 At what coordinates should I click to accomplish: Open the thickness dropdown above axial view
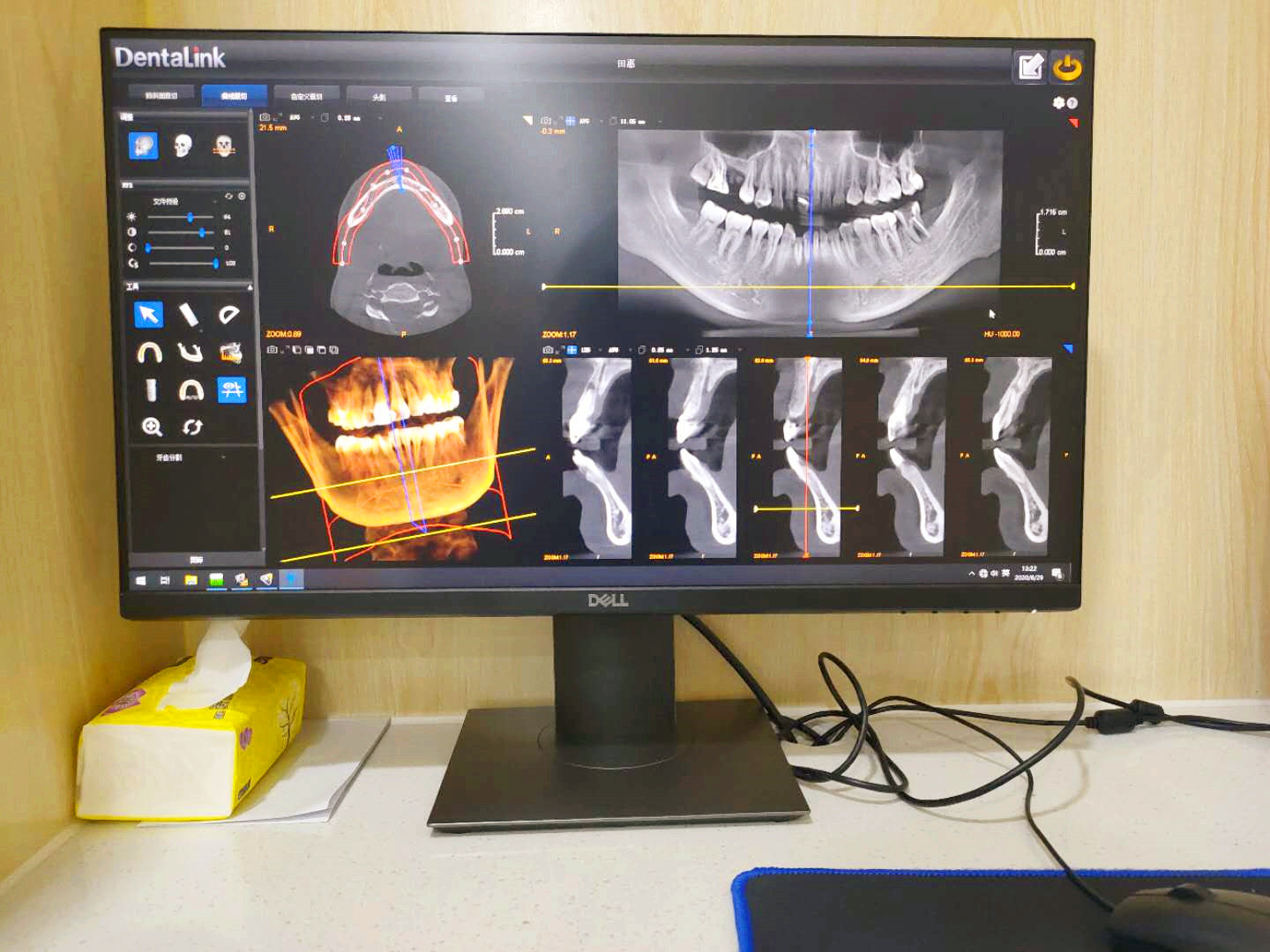(x=380, y=117)
